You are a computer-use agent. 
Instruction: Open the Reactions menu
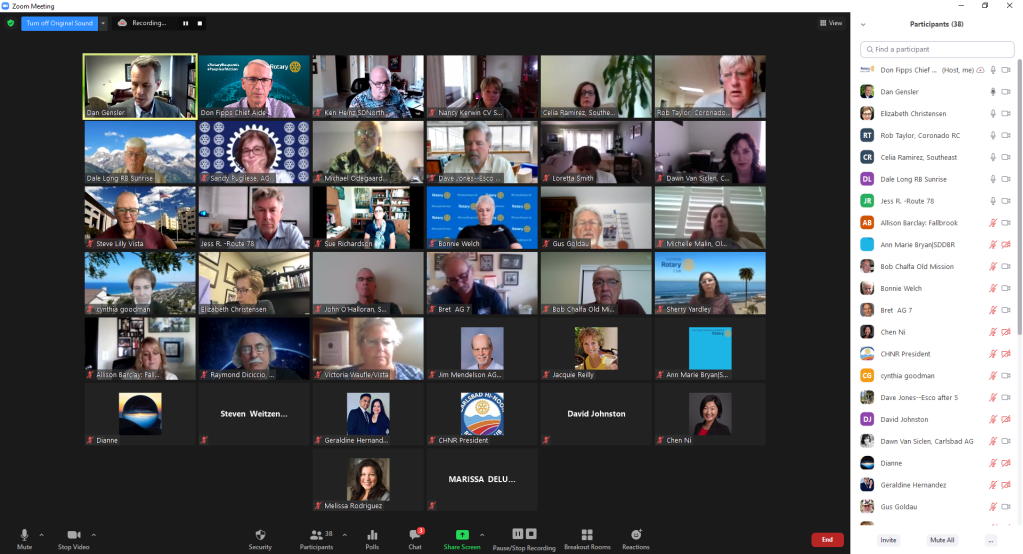[636, 538]
